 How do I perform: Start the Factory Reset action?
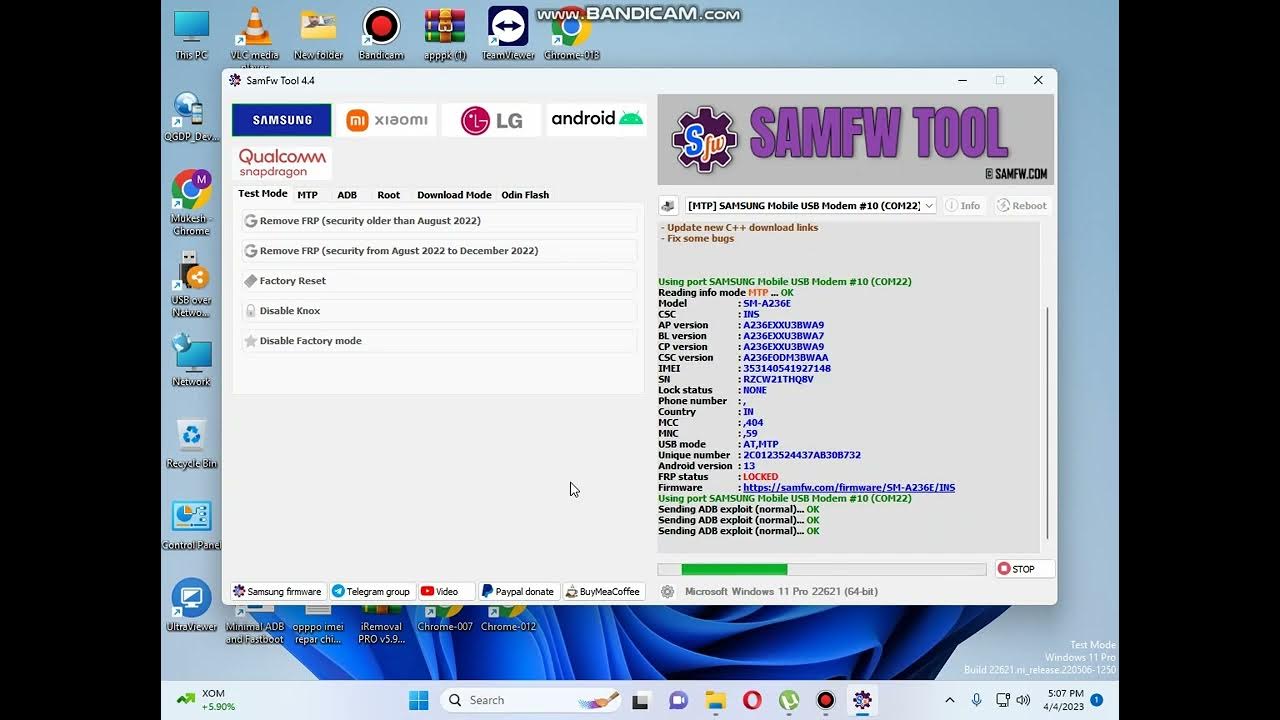439,281
